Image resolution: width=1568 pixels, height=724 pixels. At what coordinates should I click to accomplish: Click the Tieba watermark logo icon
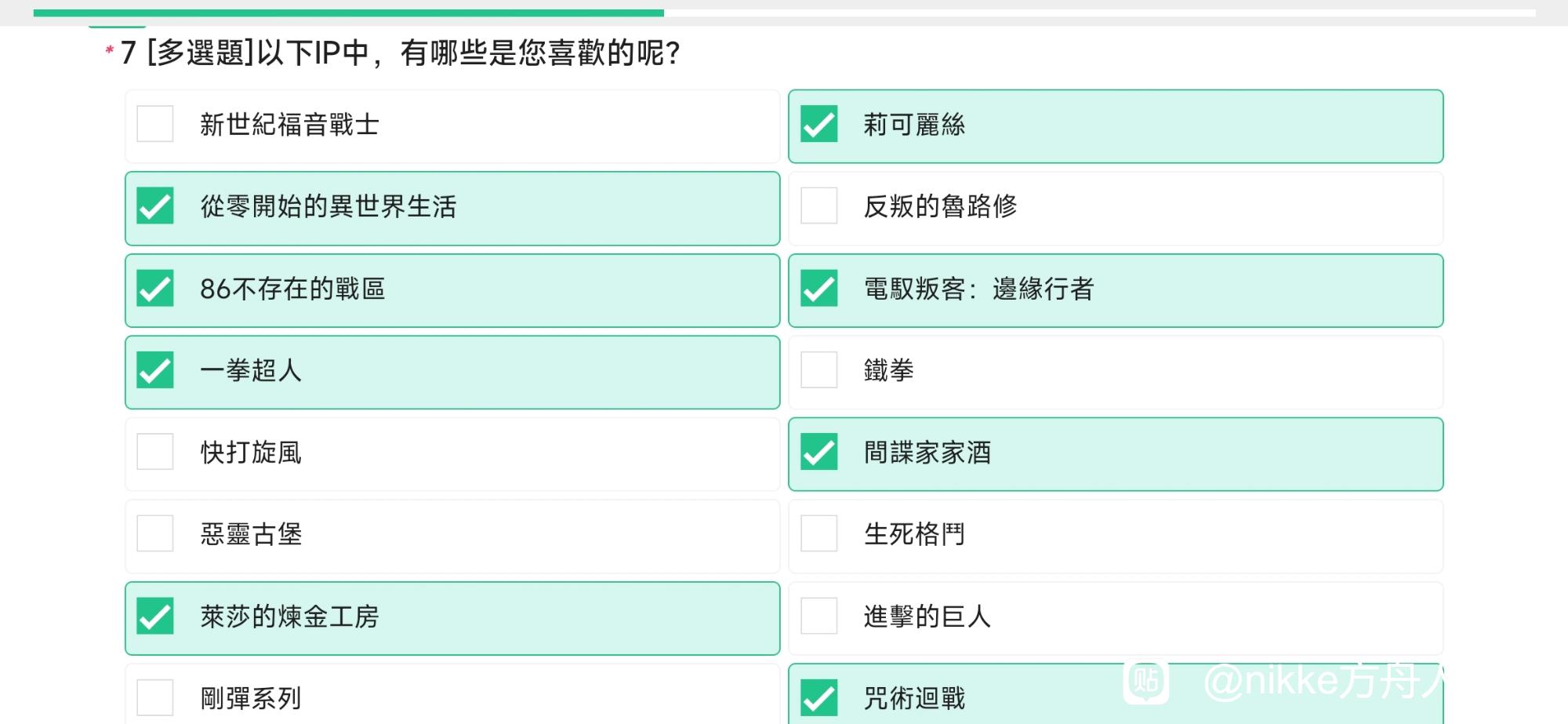pos(1146,681)
